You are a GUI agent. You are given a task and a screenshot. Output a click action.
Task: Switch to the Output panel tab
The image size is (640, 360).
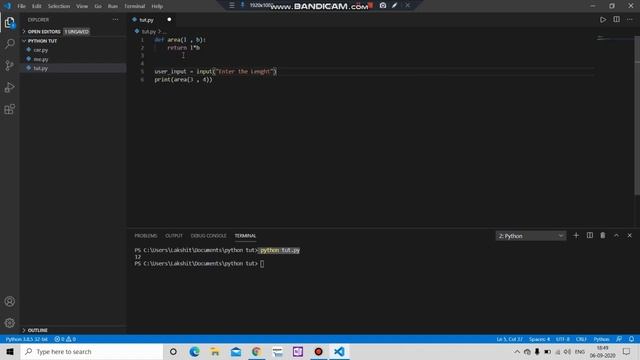tap(174, 236)
